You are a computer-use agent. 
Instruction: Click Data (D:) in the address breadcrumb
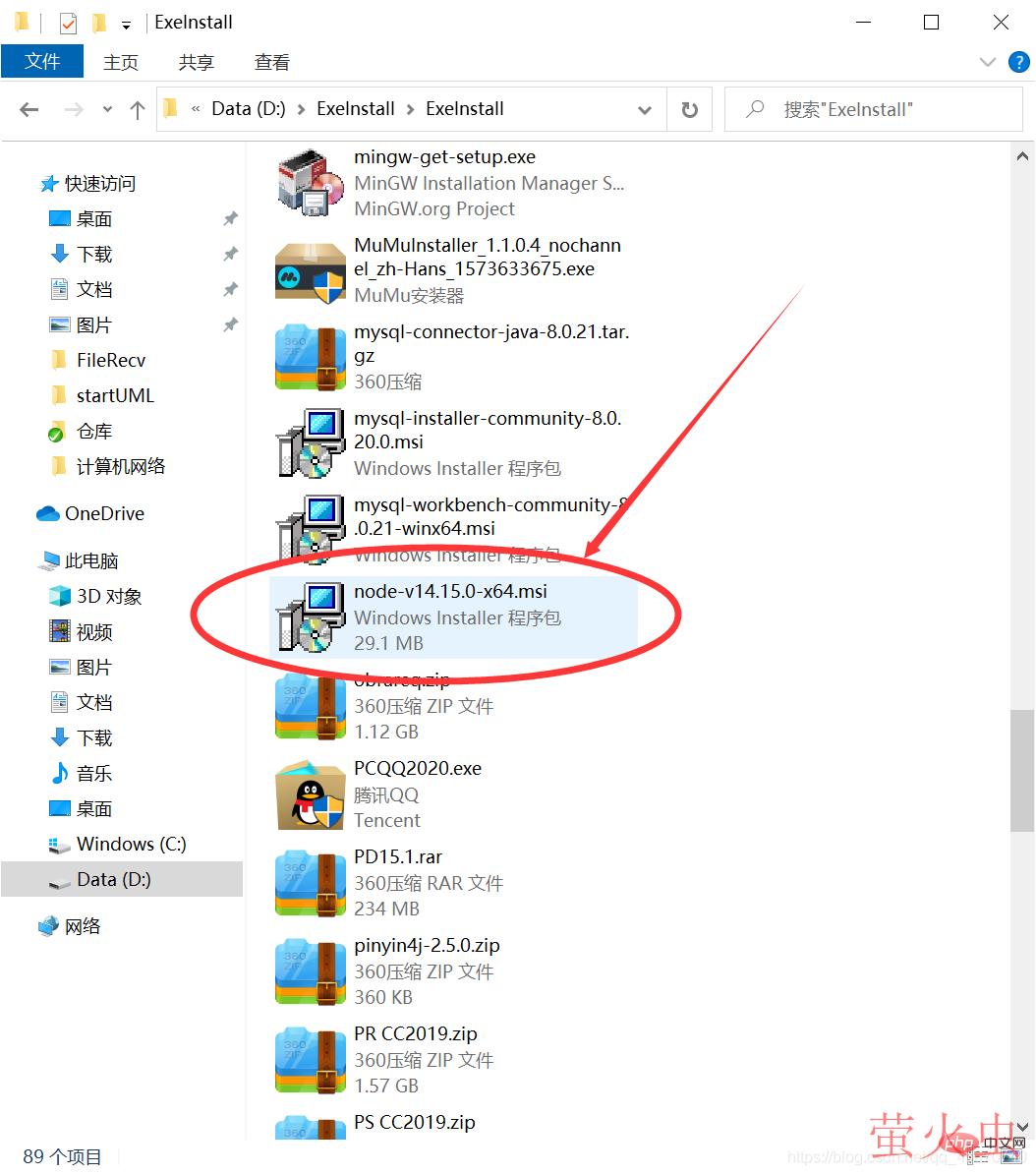pos(249,109)
